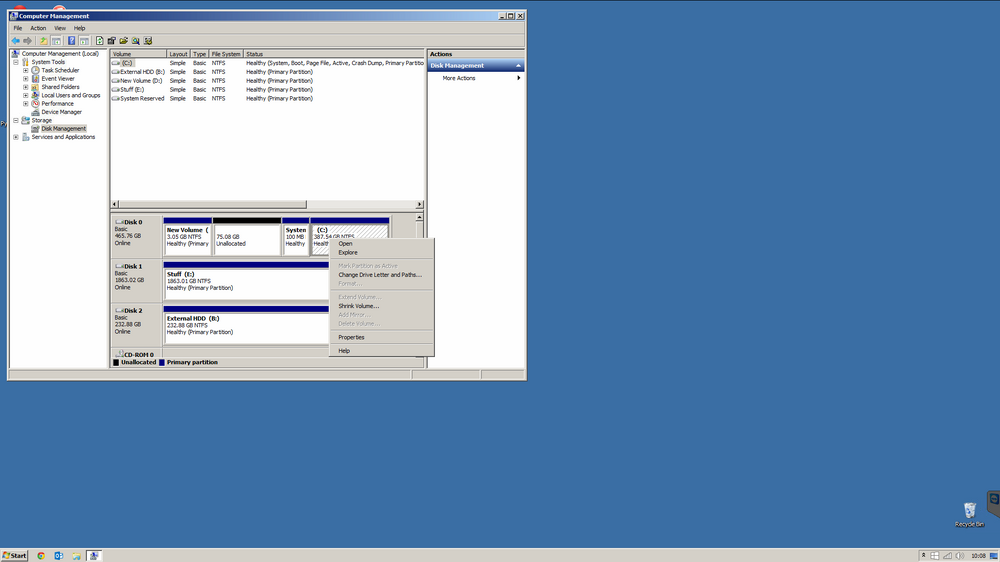Screen dimensions: 1000x562
Task: Select the Performance tree node
Action: click(57, 103)
